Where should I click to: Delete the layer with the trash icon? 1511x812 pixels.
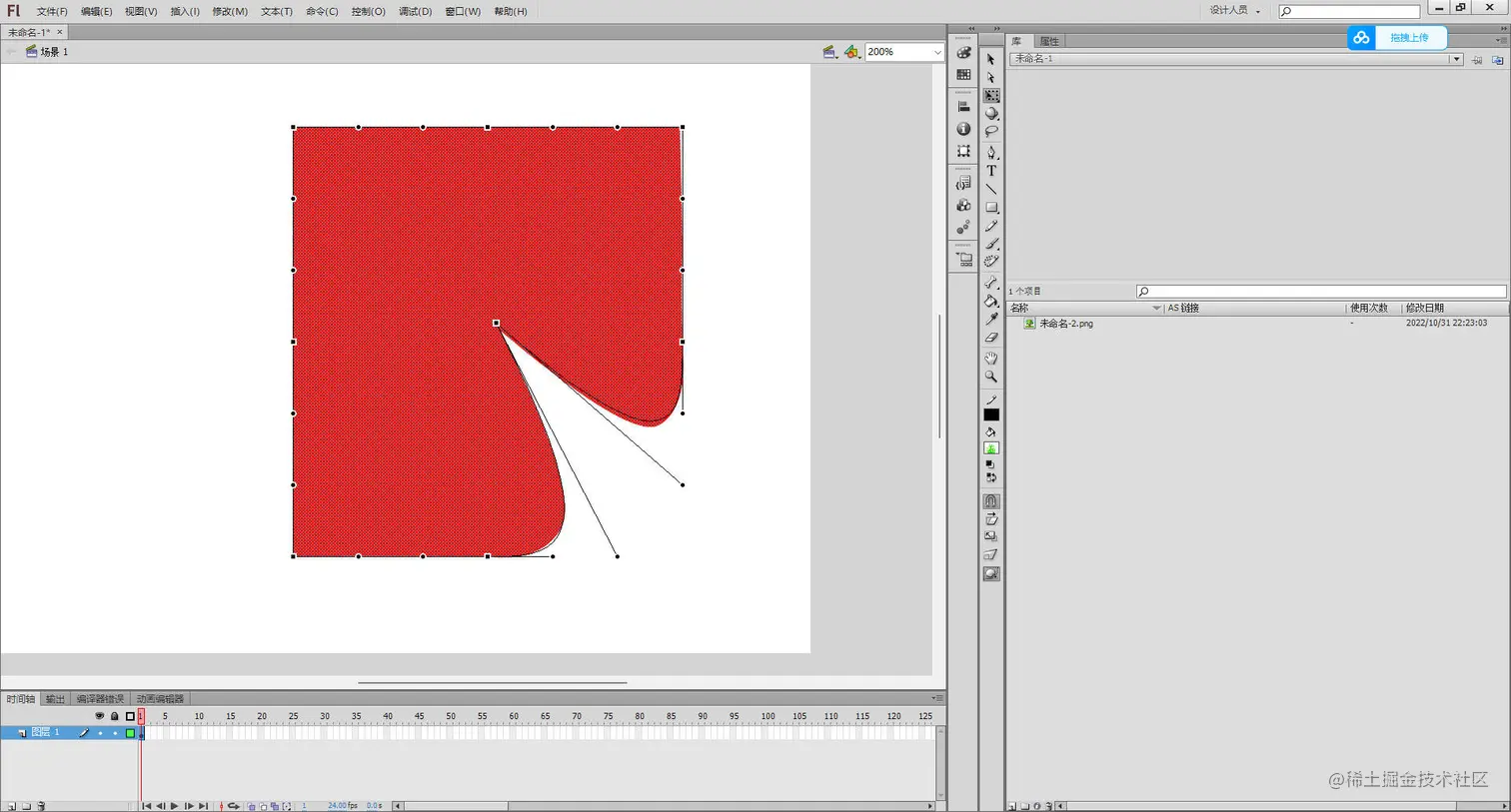click(x=41, y=806)
